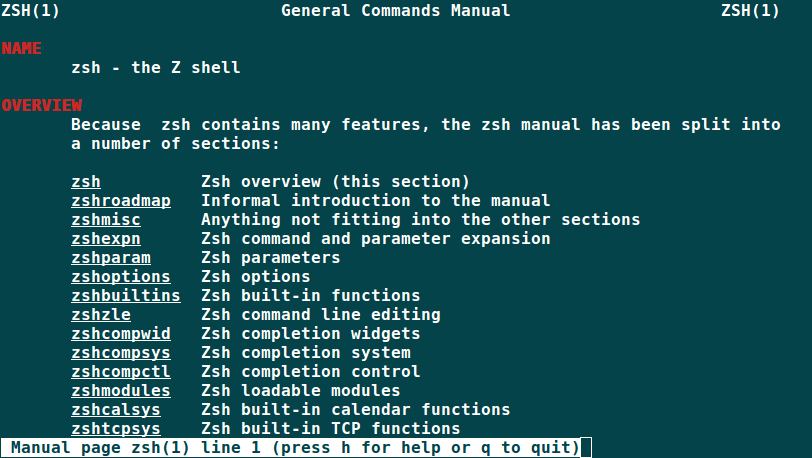Screen dimensions: 812x458
Task: Select the zshcompctl section link
Action: point(121,372)
